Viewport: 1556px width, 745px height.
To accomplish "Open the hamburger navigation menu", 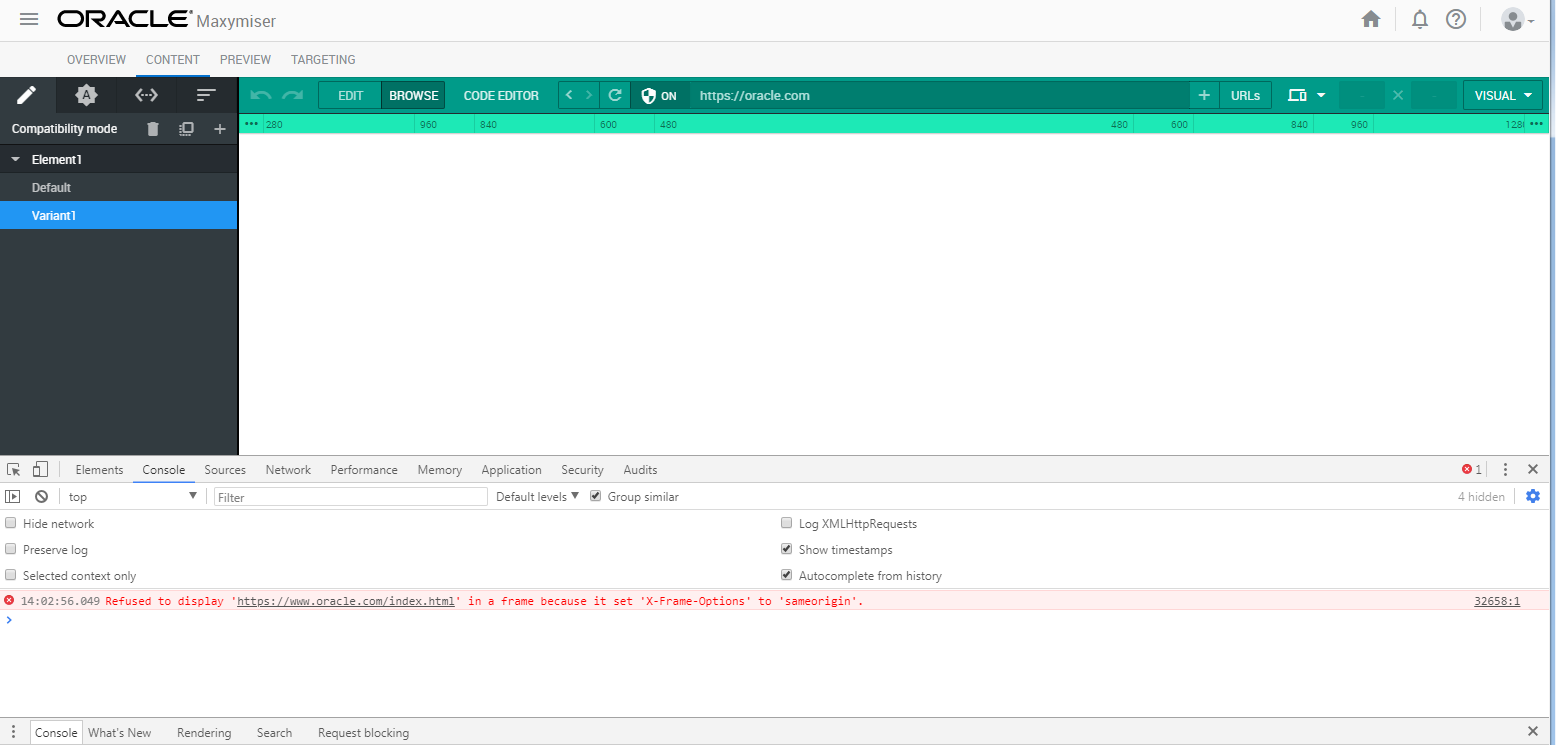I will (29, 20).
